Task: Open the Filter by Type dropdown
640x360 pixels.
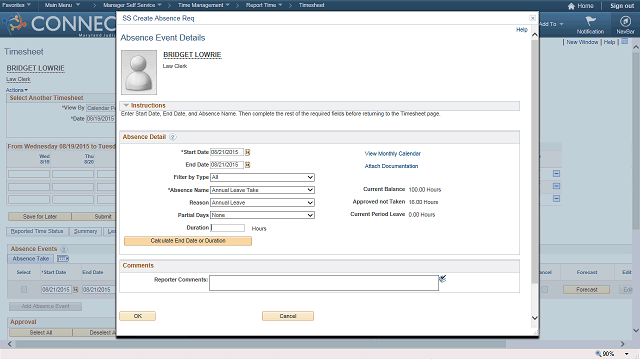Action: pos(262,178)
